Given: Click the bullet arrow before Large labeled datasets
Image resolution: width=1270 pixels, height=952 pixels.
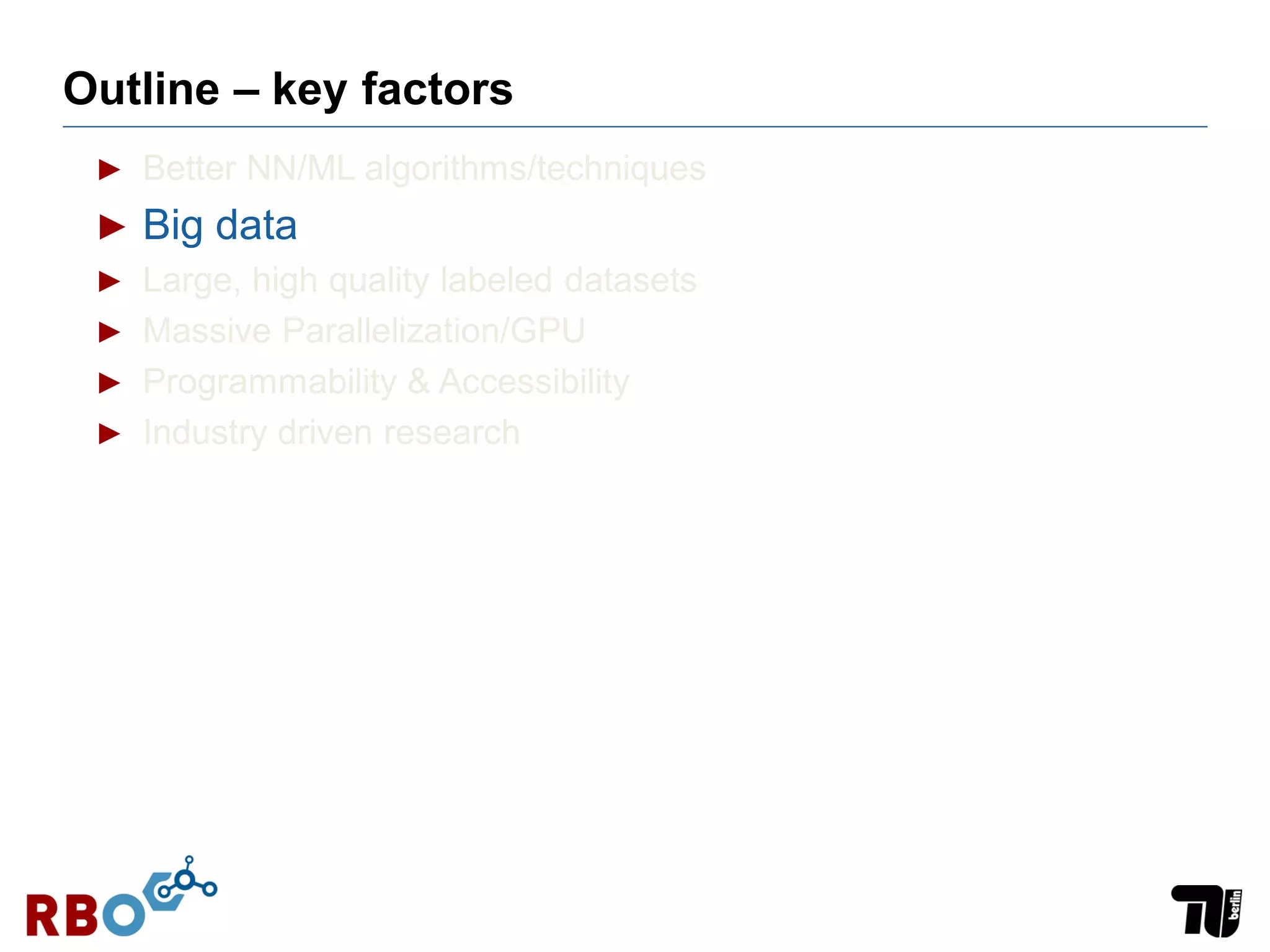Looking at the screenshot, I should (109, 281).
